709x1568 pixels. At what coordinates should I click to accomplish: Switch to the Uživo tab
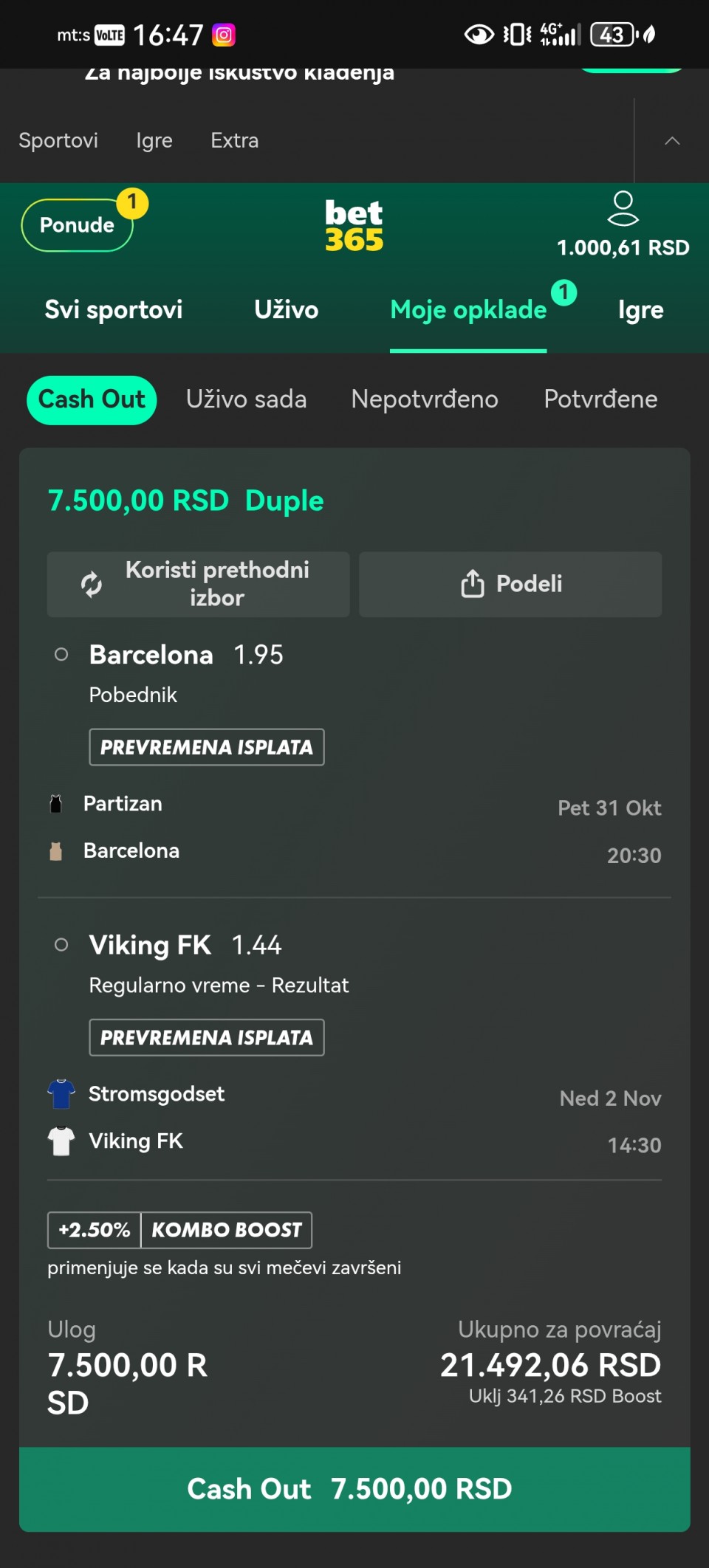(286, 310)
